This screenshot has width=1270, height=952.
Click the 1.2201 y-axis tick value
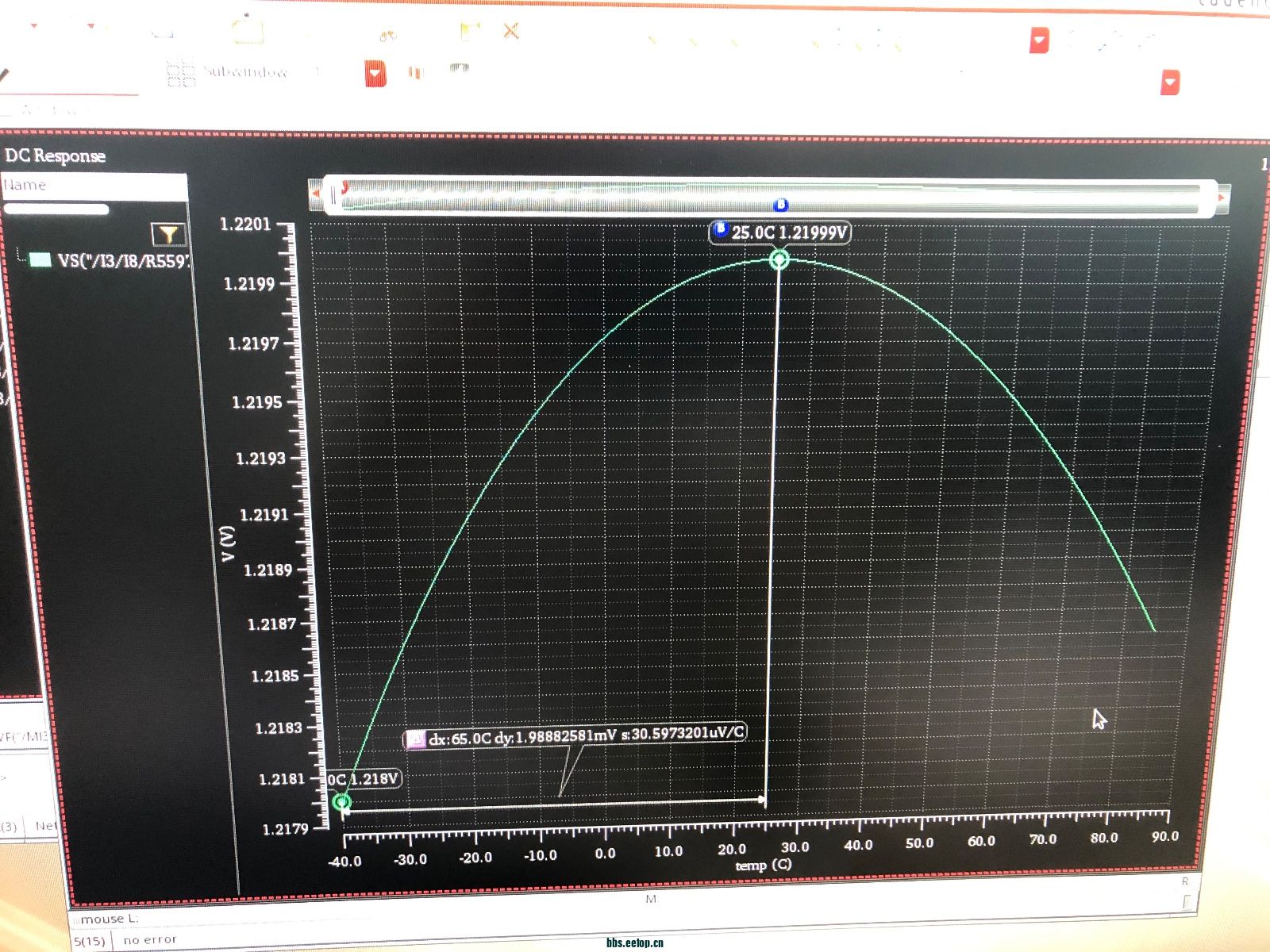(x=245, y=225)
